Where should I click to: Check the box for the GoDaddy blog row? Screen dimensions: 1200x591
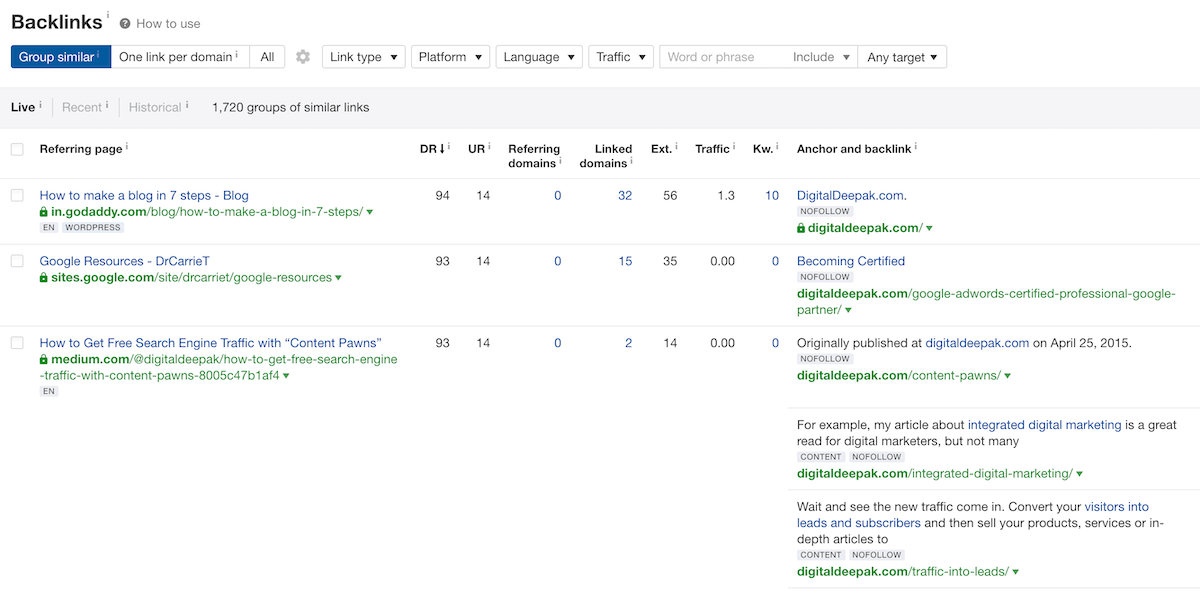pos(17,196)
